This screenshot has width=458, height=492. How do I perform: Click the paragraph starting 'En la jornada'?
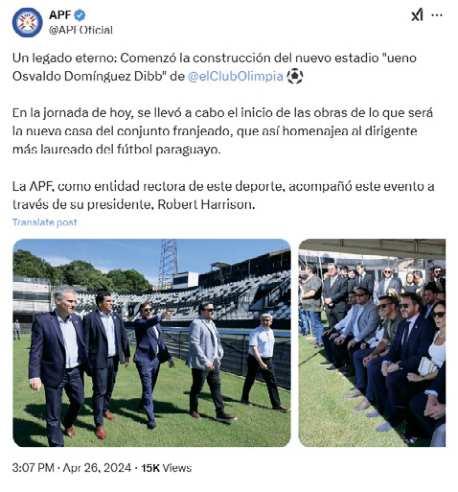(x=222, y=131)
